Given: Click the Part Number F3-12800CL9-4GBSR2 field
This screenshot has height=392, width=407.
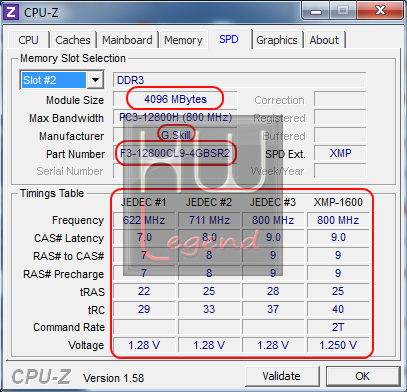Looking at the screenshot, I should click(x=175, y=153).
